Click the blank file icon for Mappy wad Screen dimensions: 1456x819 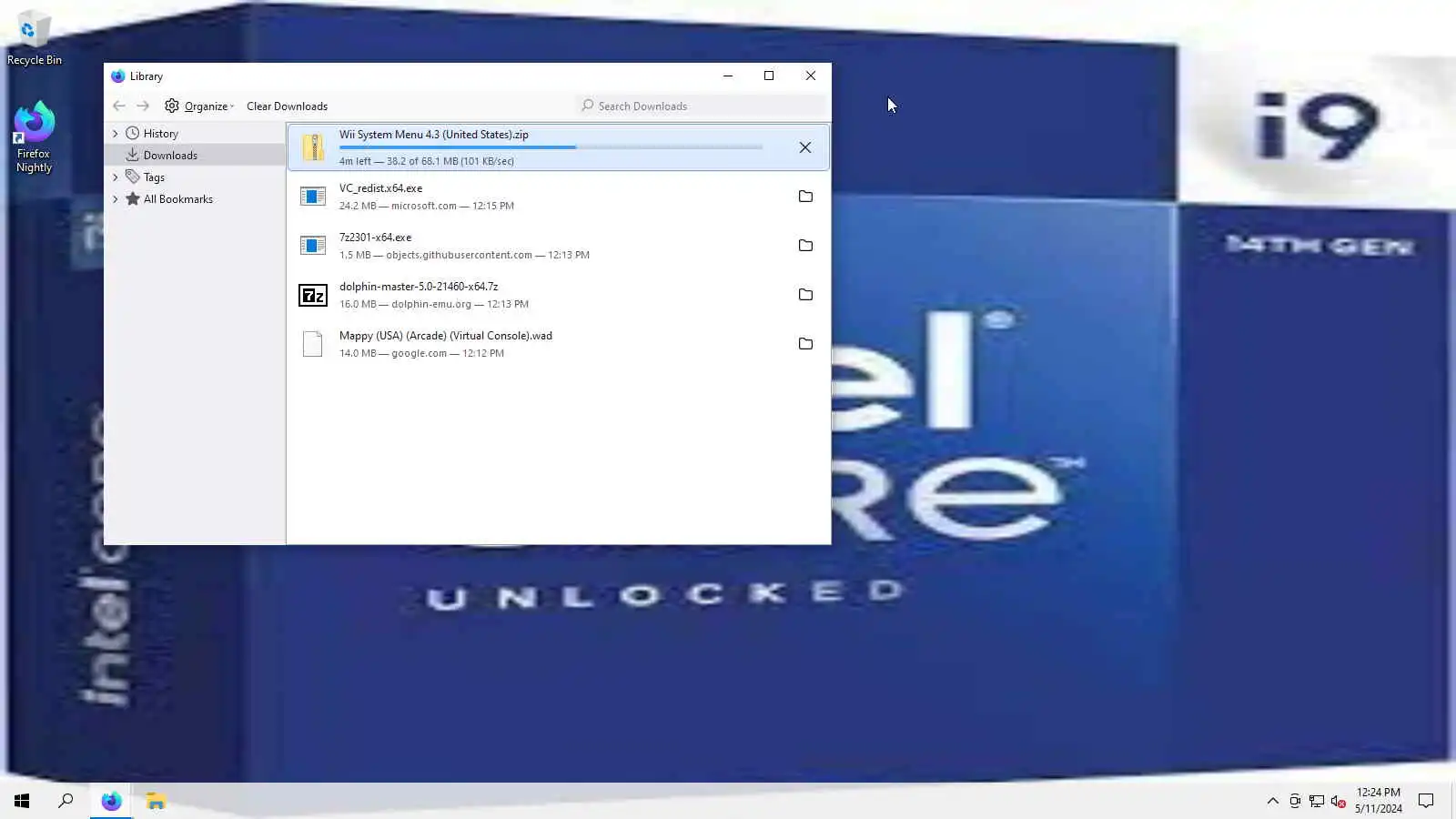tap(313, 344)
